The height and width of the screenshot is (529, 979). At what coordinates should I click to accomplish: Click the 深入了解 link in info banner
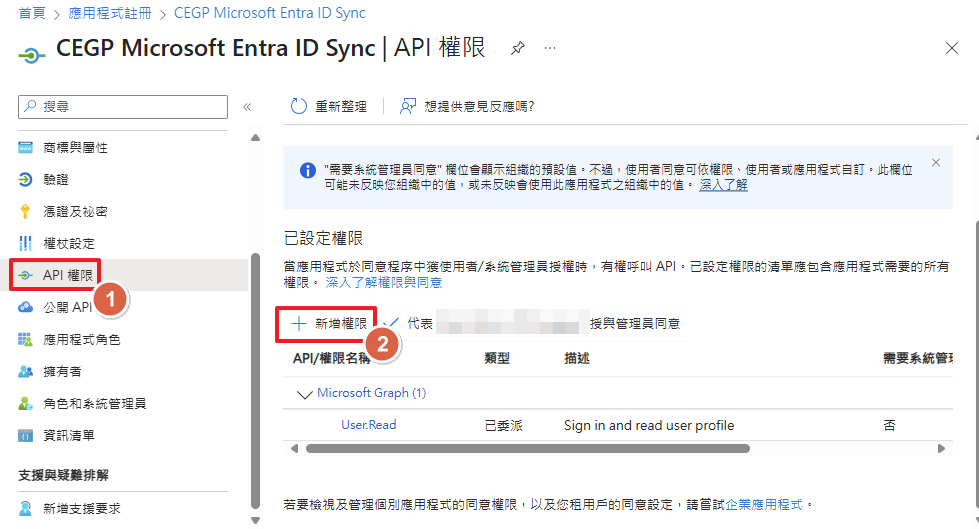(x=723, y=185)
